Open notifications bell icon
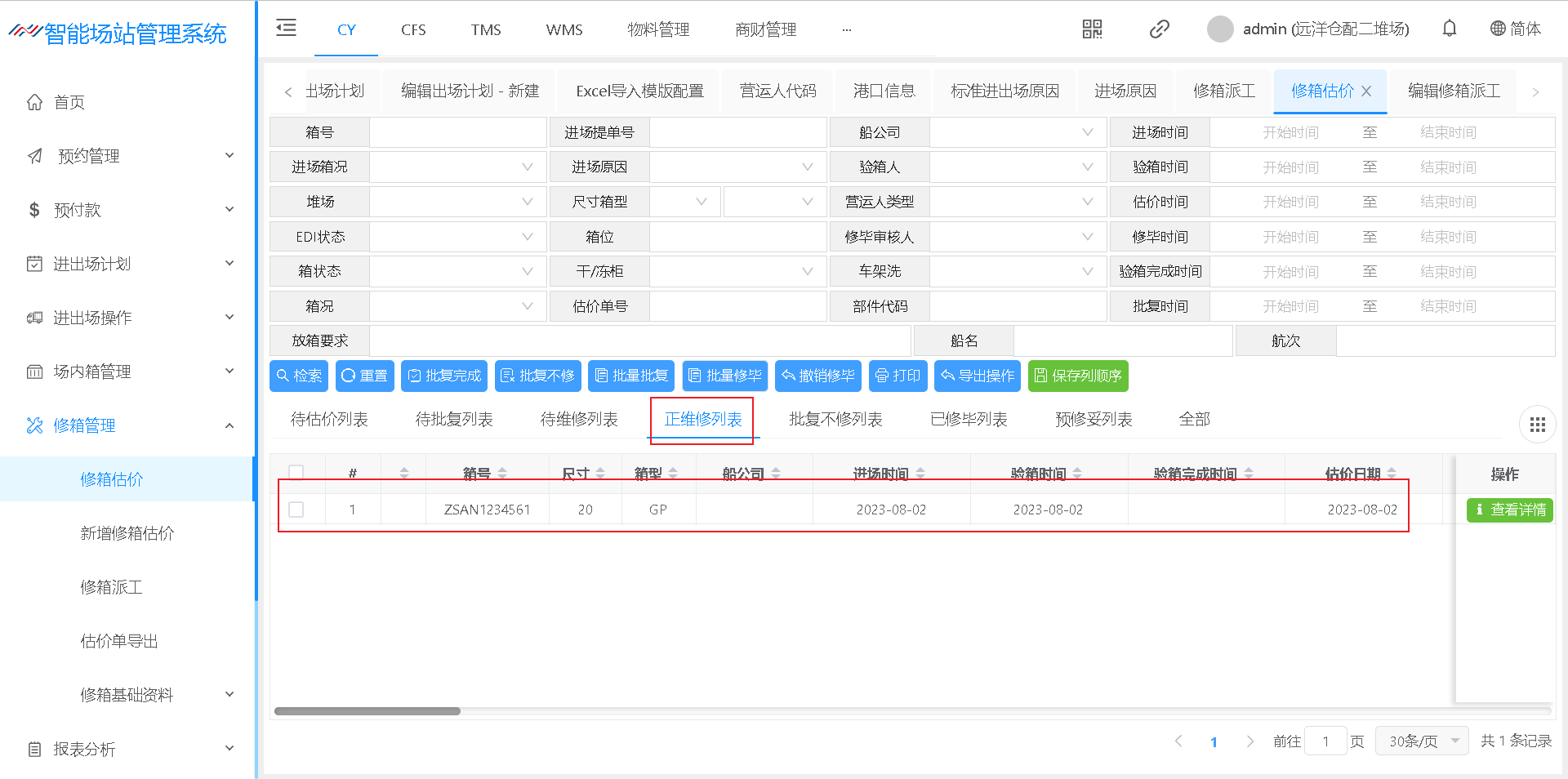1568x779 pixels. [1449, 29]
